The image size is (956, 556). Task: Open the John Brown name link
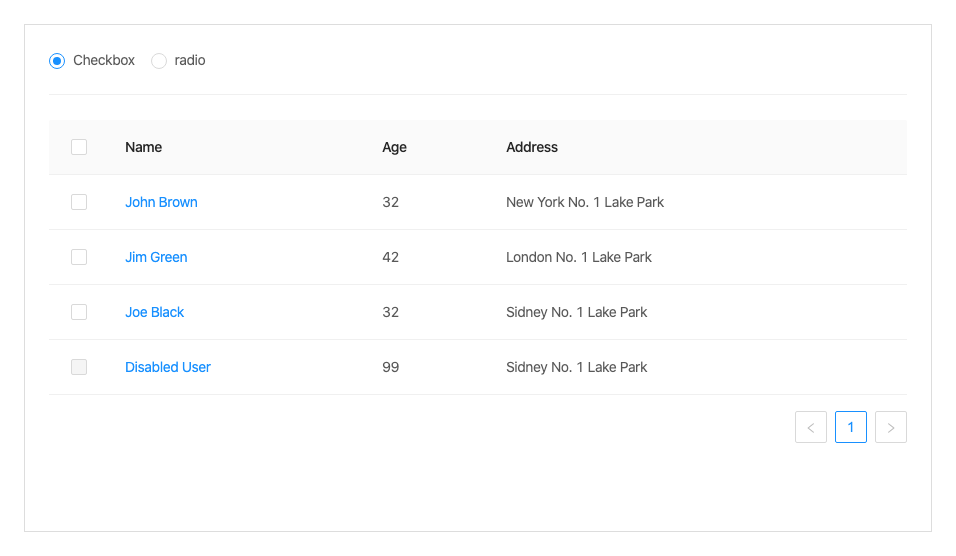161,202
